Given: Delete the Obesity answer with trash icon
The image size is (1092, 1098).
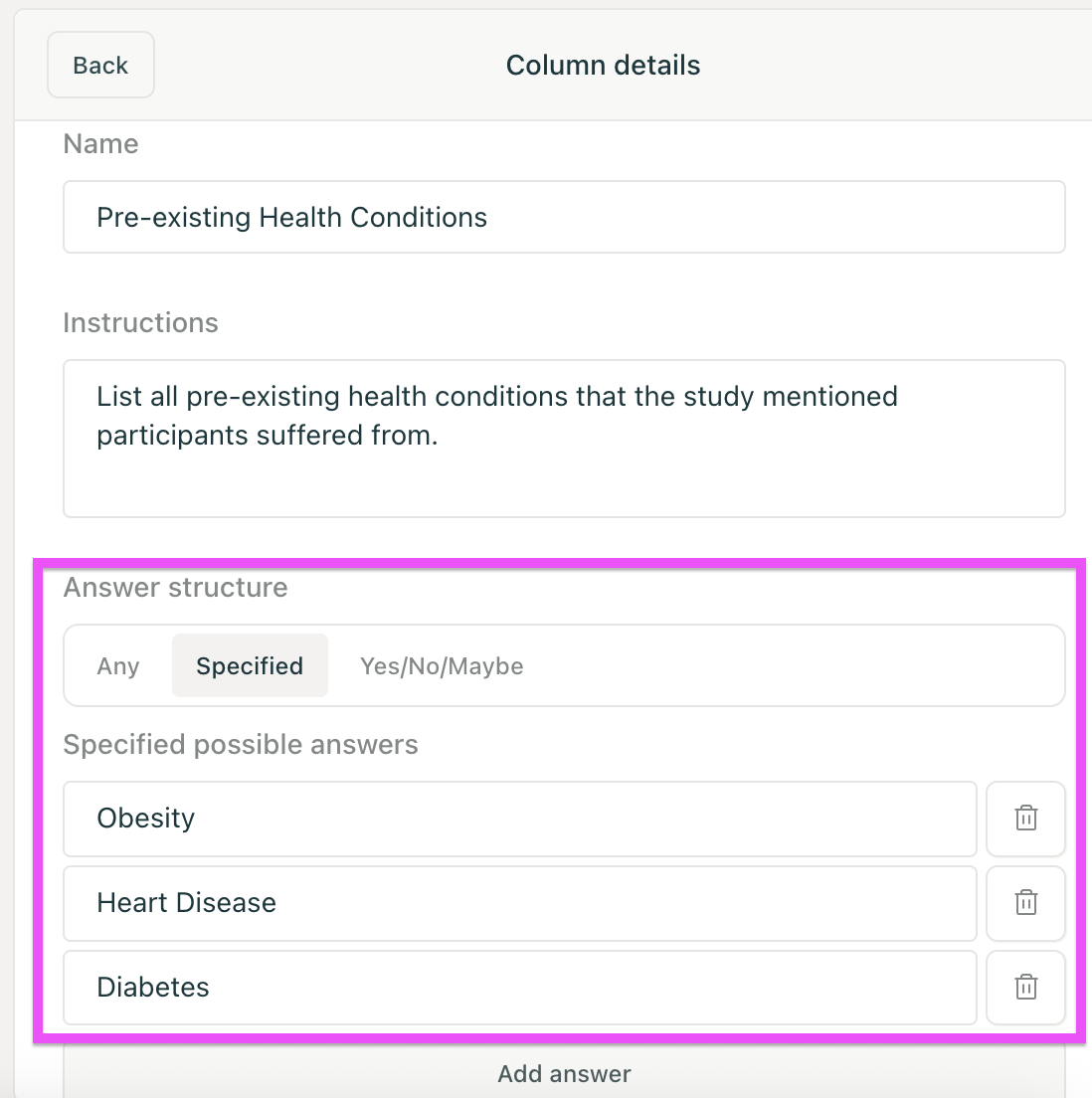Looking at the screenshot, I should tap(1025, 819).
